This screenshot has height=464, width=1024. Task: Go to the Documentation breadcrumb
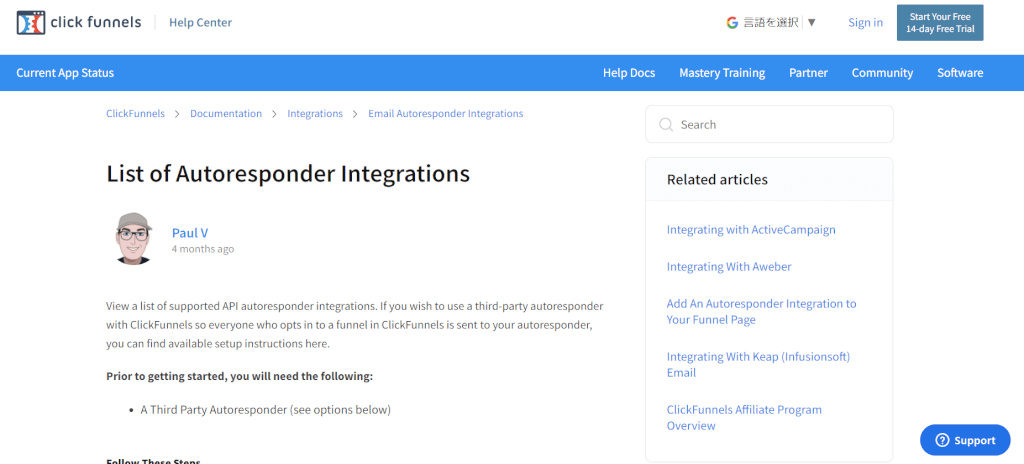tap(226, 114)
